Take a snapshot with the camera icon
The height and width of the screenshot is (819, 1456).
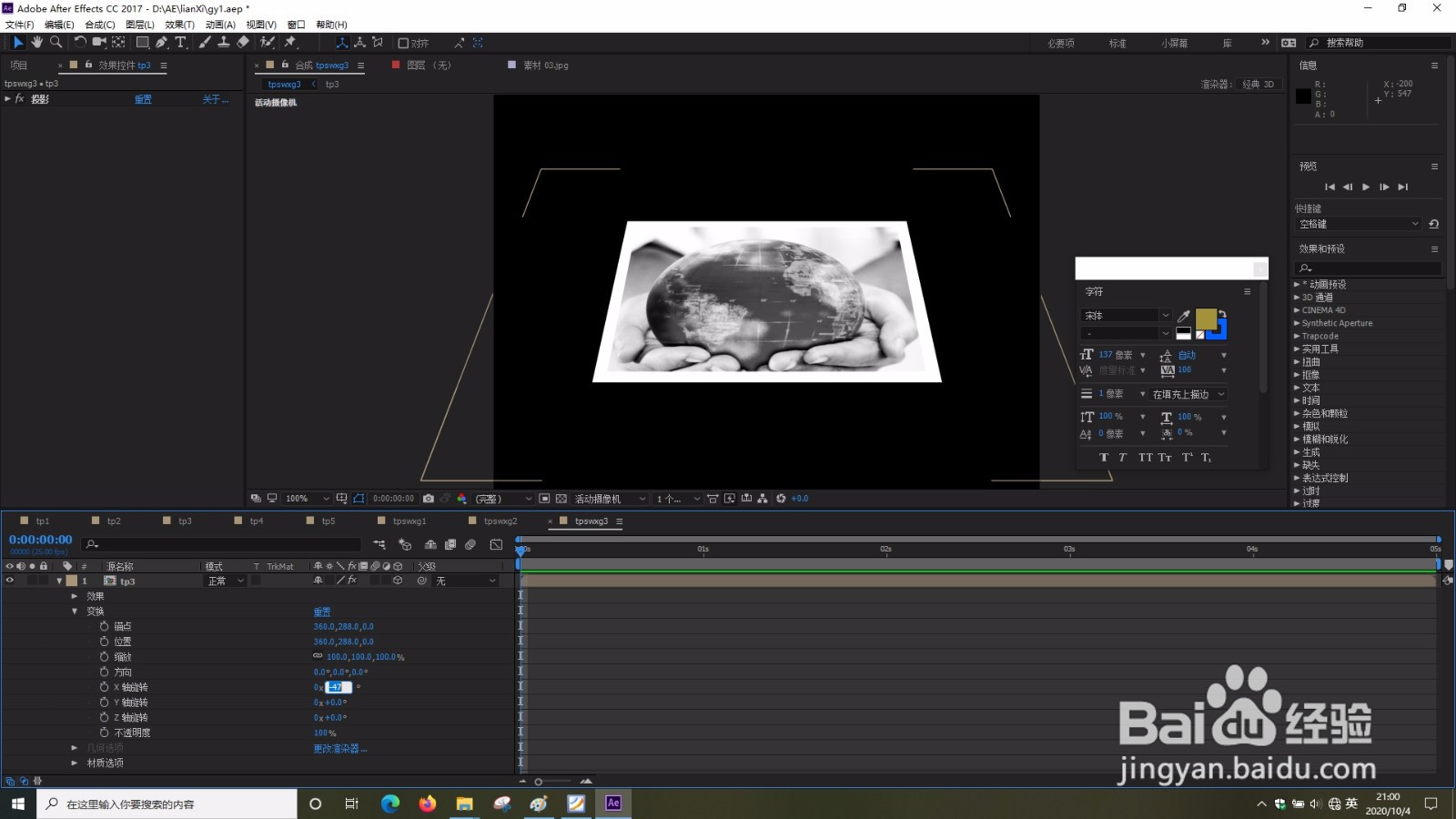click(429, 499)
